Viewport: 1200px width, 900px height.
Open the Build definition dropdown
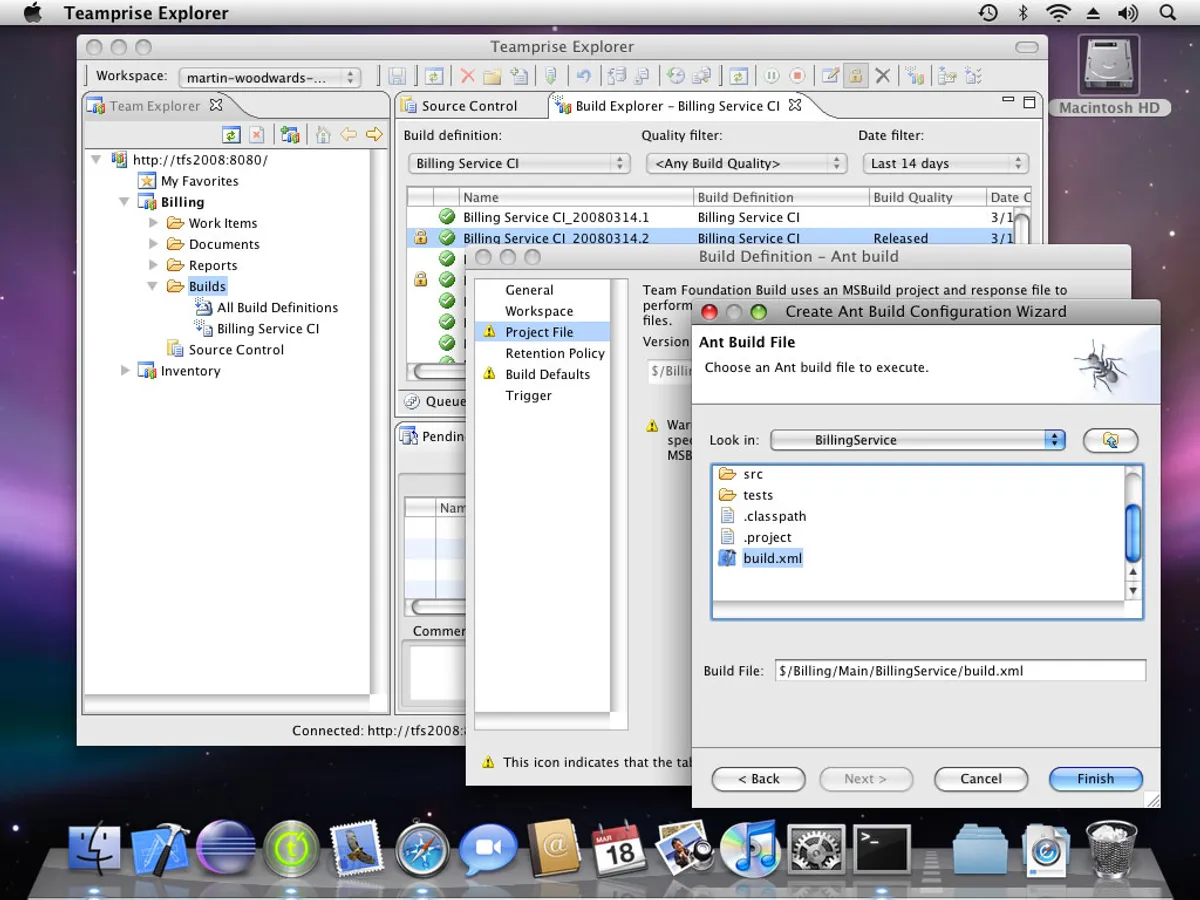tap(518, 163)
